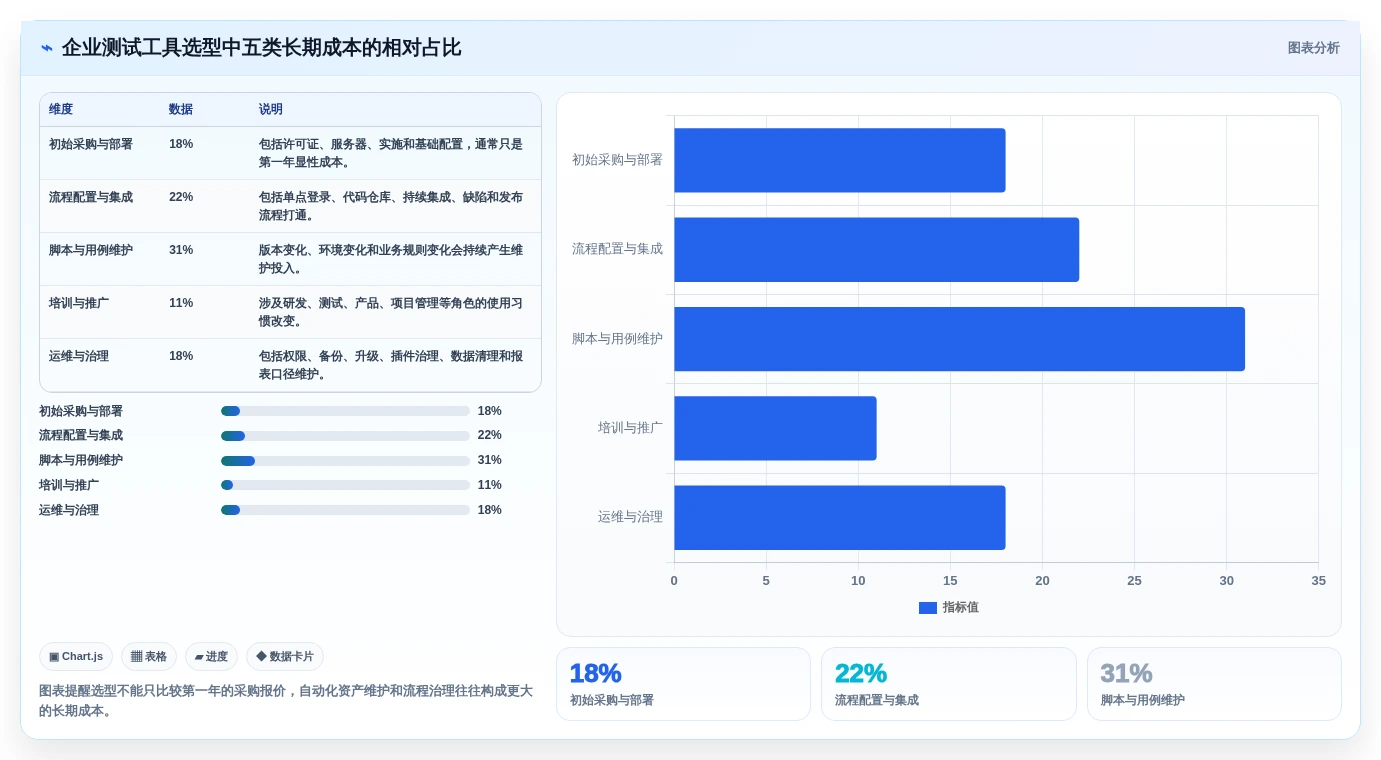The width and height of the screenshot is (1381, 760).
Task: Click the 22% value in the table
Action: point(181,197)
